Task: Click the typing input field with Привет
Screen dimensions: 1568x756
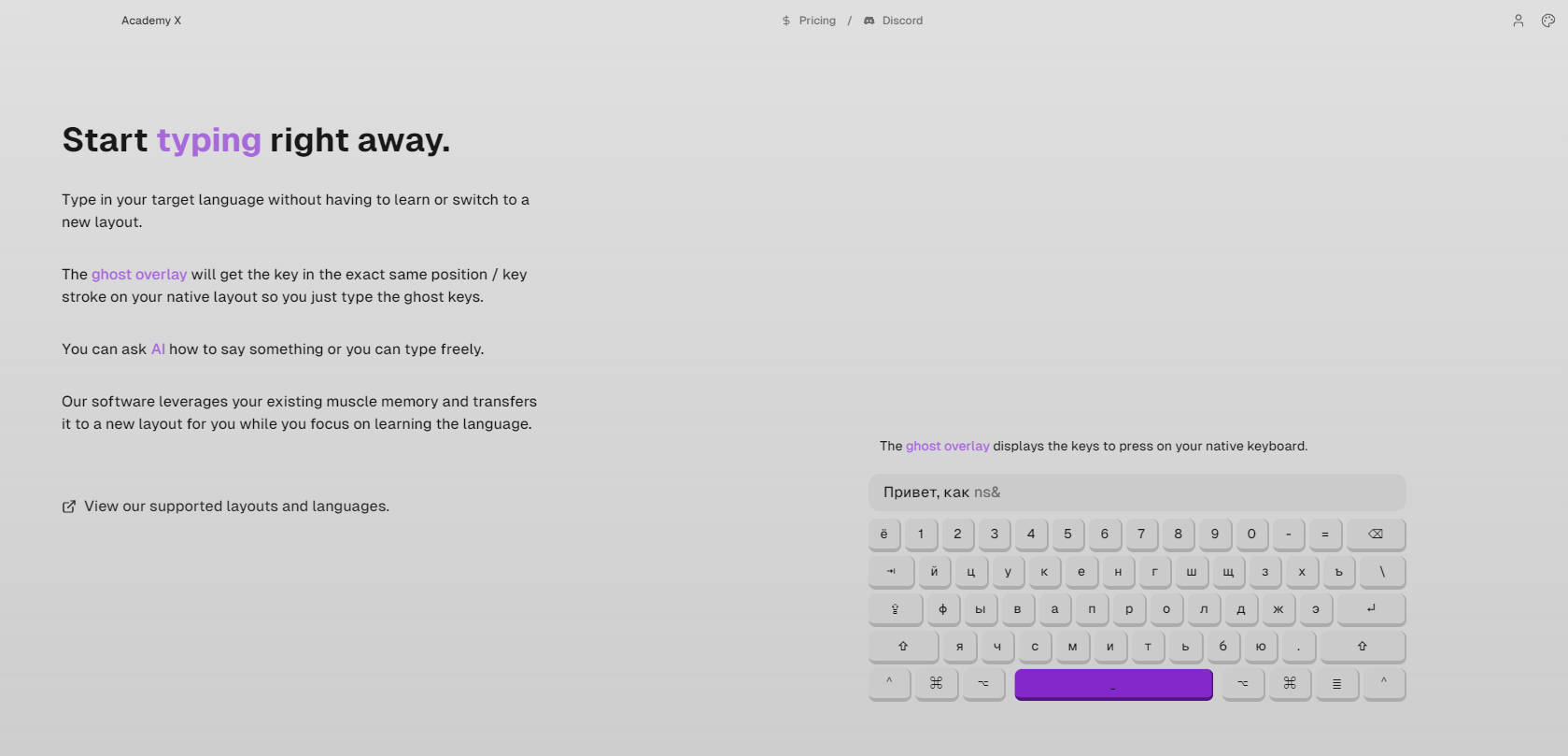Action: pyautogui.click(x=1136, y=492)
